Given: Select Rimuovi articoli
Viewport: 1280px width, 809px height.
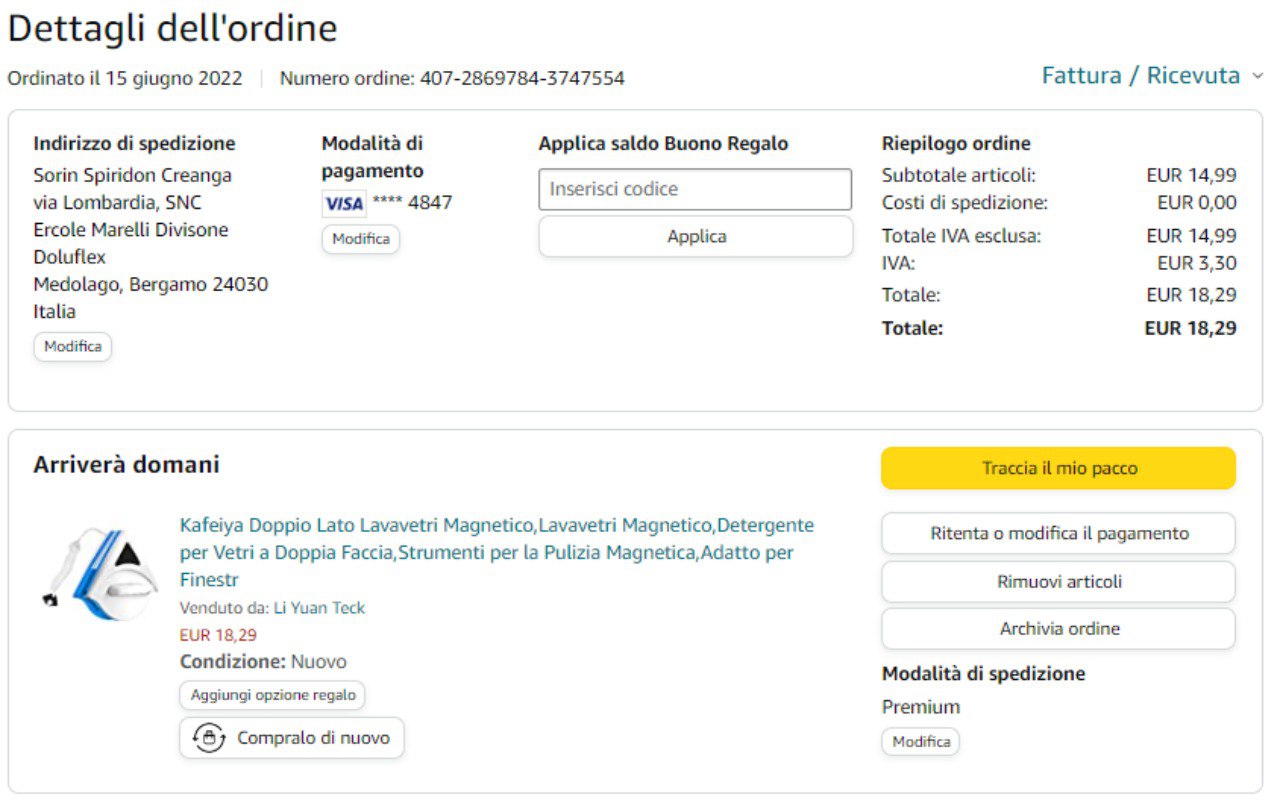Looking at the screenshot, I should tap(1058, 581).
